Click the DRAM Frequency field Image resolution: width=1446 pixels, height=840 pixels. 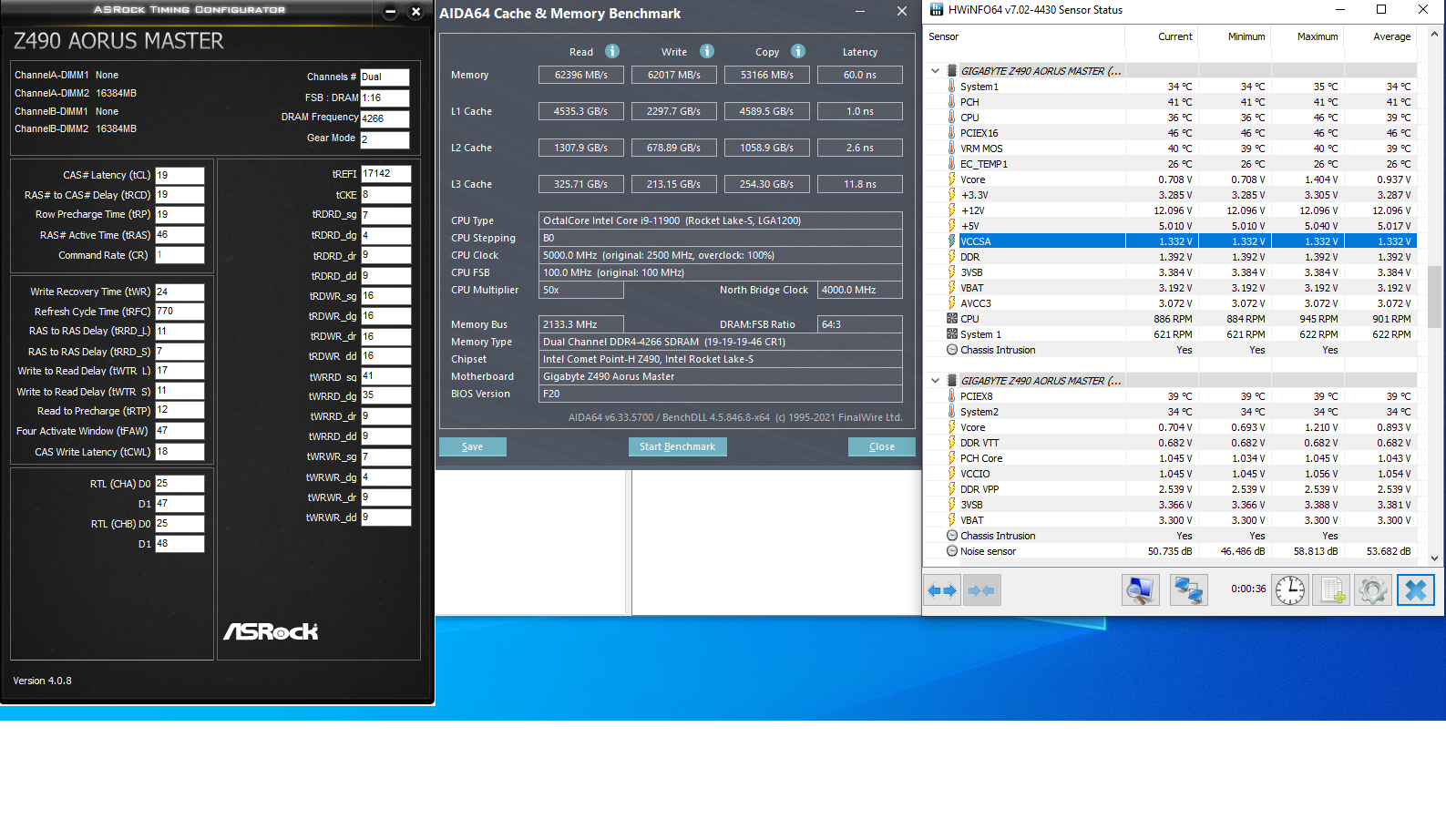(385, 118)
